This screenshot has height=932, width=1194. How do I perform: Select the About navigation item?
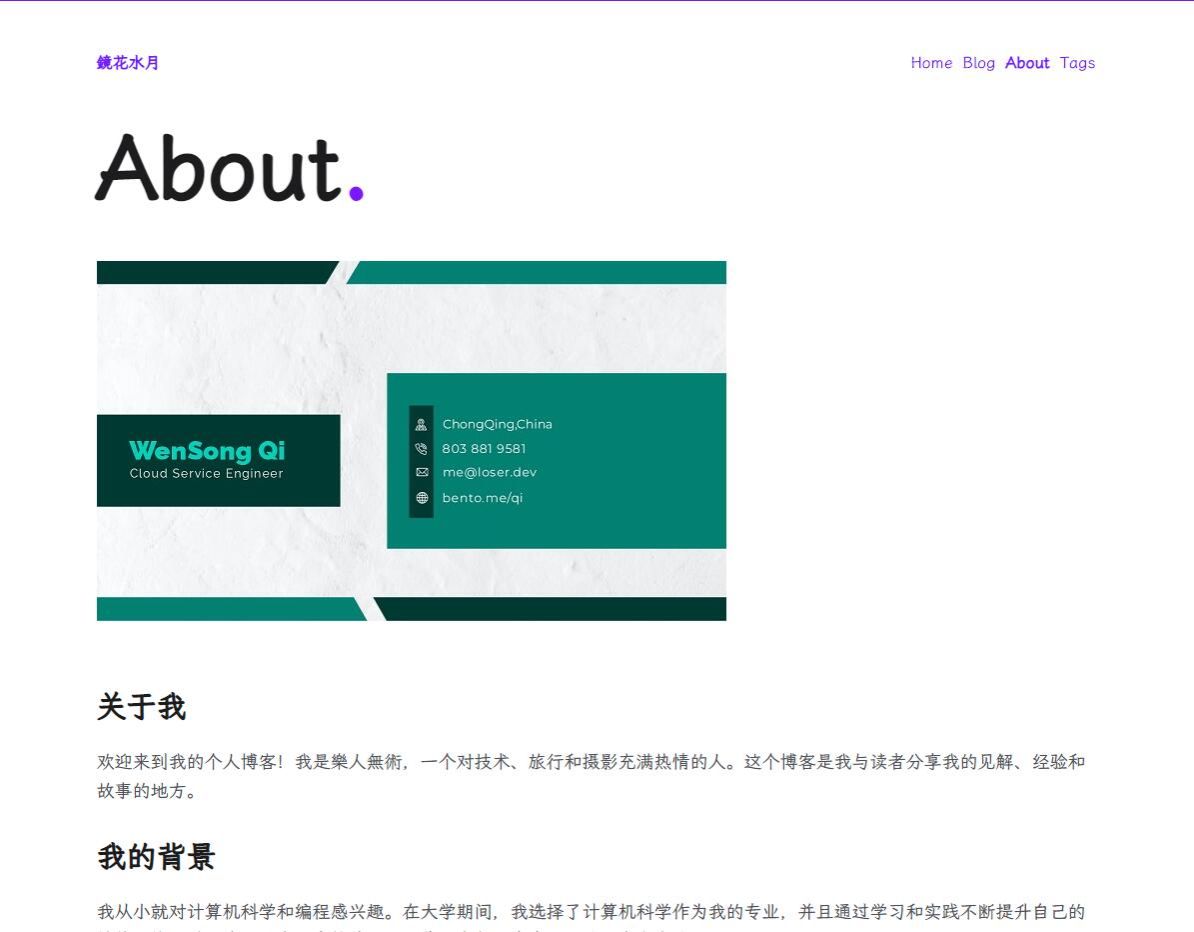pyautogui.click(x=1027, y=63)
